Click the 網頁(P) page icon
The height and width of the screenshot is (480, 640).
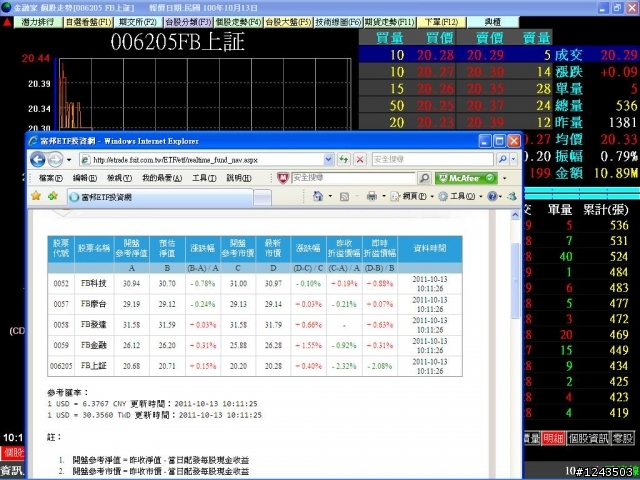pyautogui.click(x=395, y=197)
